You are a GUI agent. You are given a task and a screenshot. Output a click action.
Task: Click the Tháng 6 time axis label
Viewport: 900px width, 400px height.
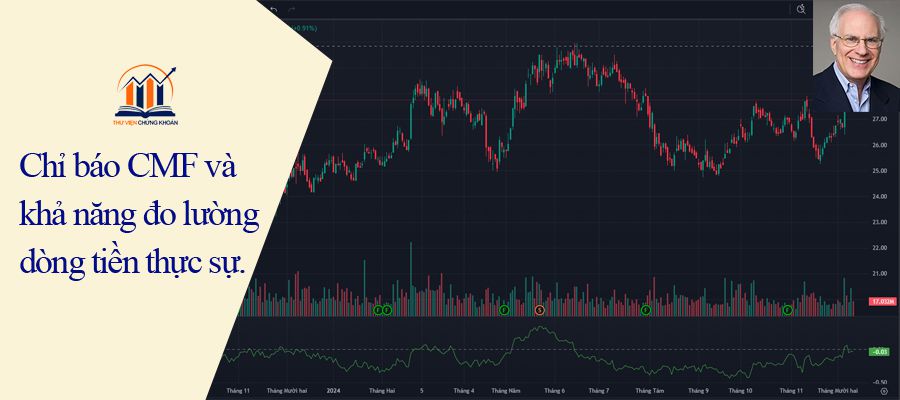coord(554,391)
